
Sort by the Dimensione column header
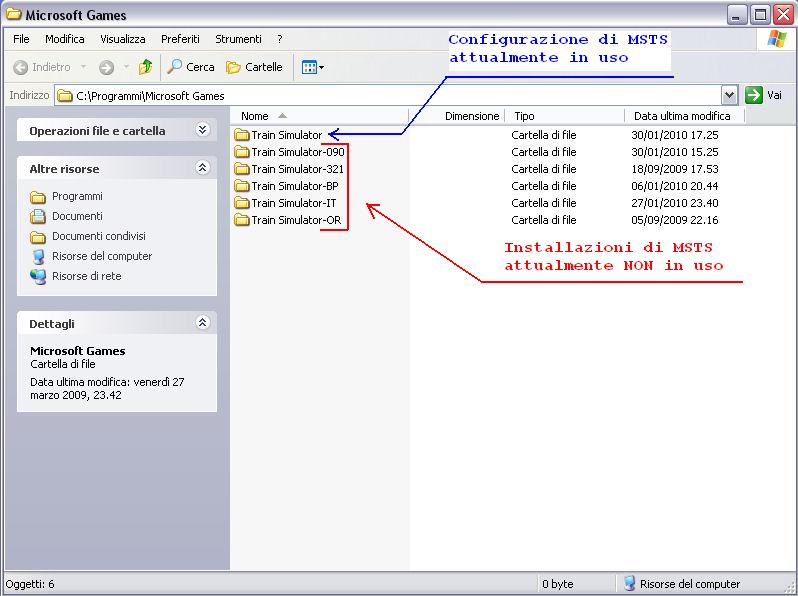[457, 116]
